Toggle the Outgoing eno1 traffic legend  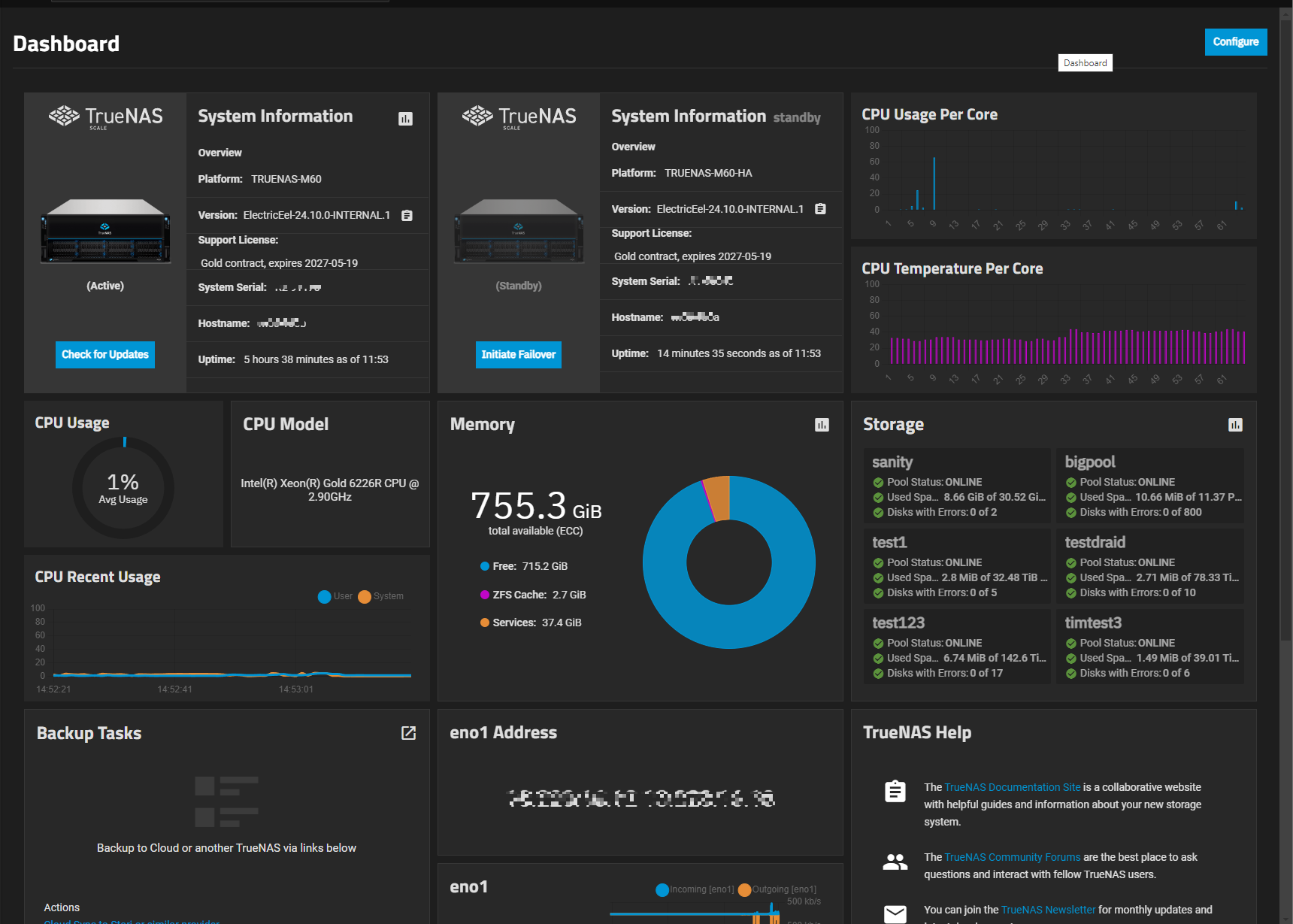pos(776,889)
